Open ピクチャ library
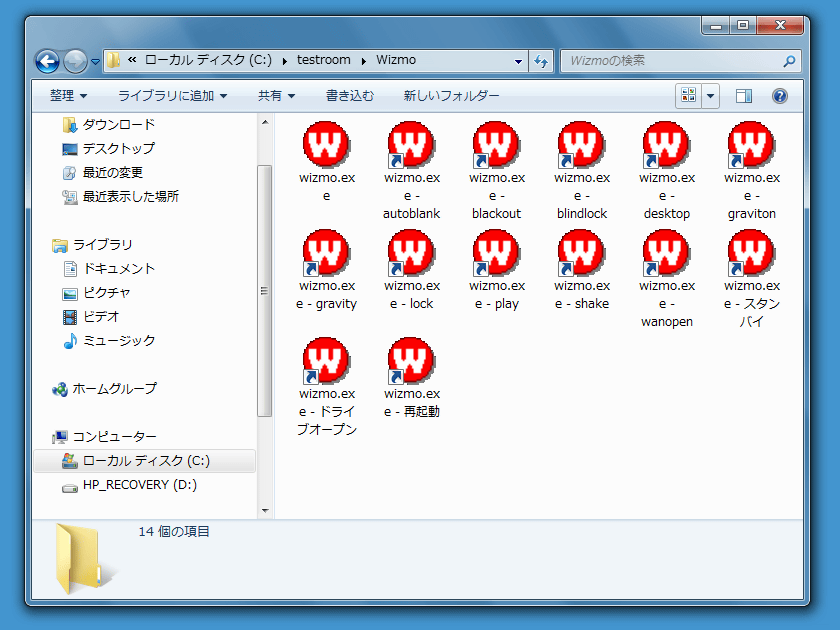The image size is (840, 630). coord(97,292)
